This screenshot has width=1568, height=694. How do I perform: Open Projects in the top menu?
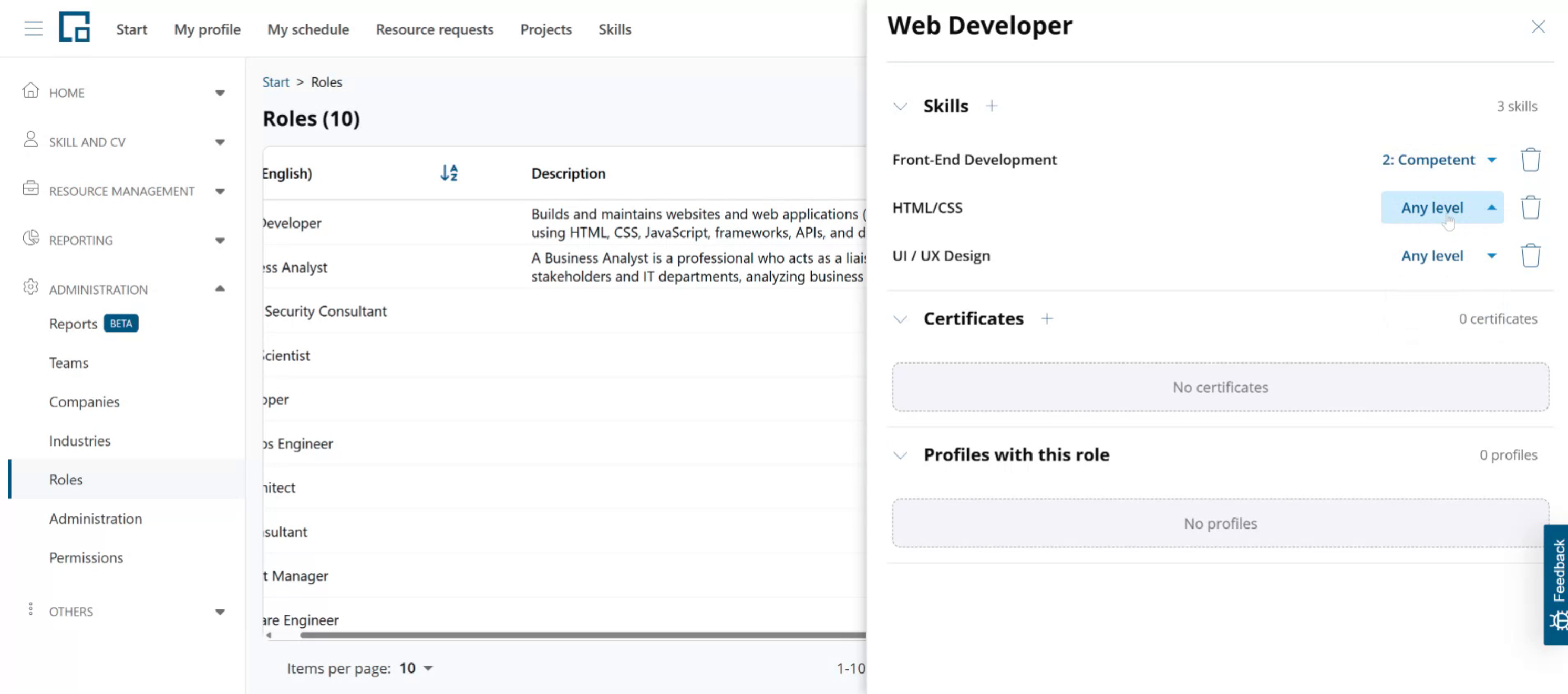(546, 29)
